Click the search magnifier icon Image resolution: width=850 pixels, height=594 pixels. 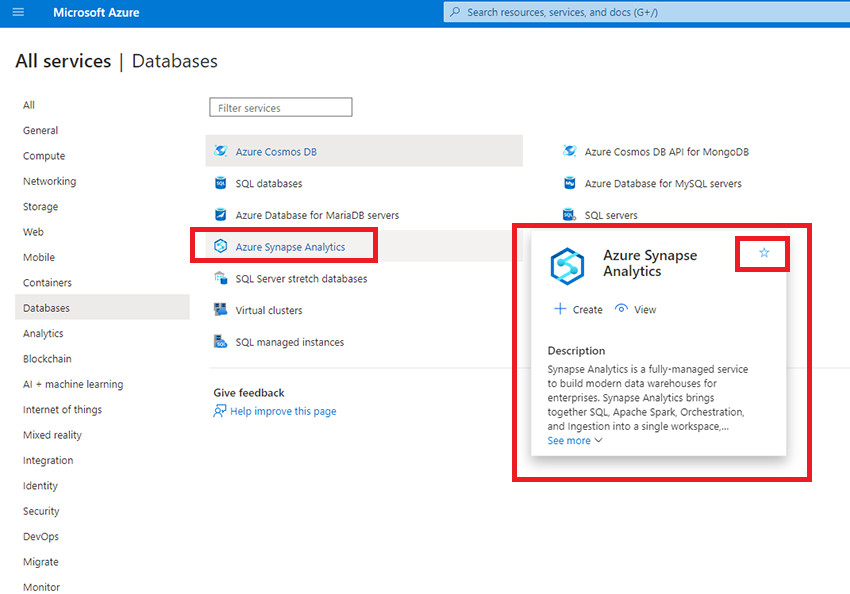pos(455,12)
